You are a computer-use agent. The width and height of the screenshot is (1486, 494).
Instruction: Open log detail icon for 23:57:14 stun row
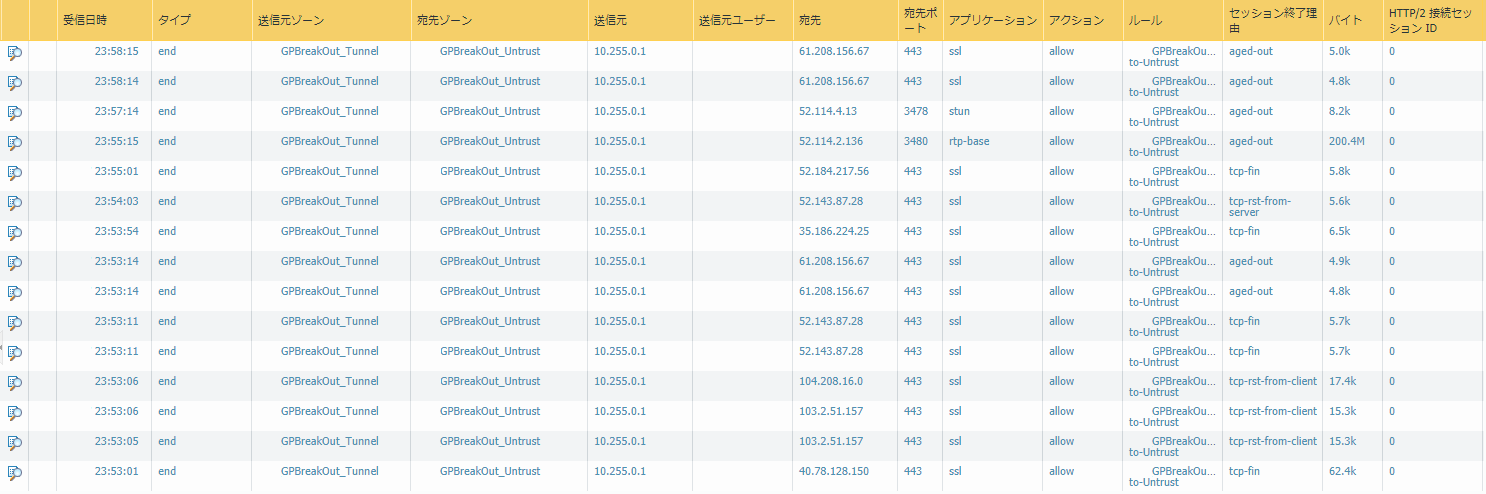[14, 113]
